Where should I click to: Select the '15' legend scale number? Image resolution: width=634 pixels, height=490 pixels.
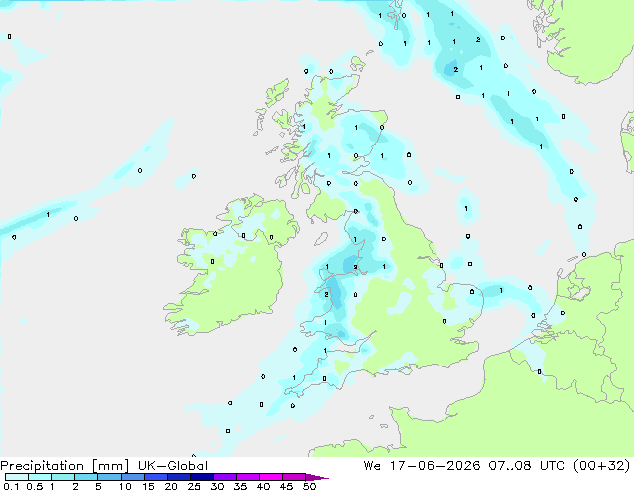click(x=148, y=486)
